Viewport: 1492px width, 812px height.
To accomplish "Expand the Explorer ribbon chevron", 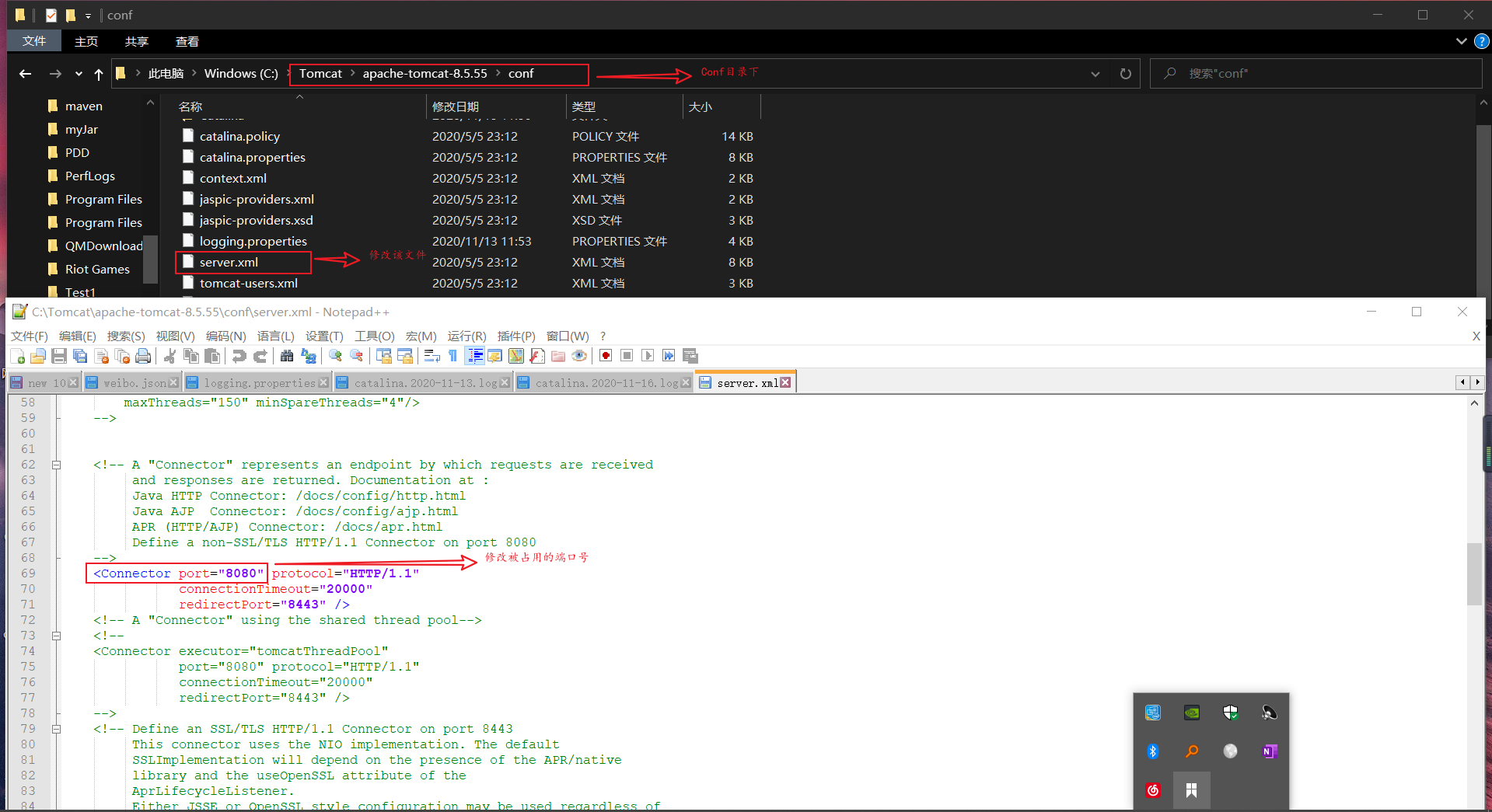I will [x=1462, y=41].
